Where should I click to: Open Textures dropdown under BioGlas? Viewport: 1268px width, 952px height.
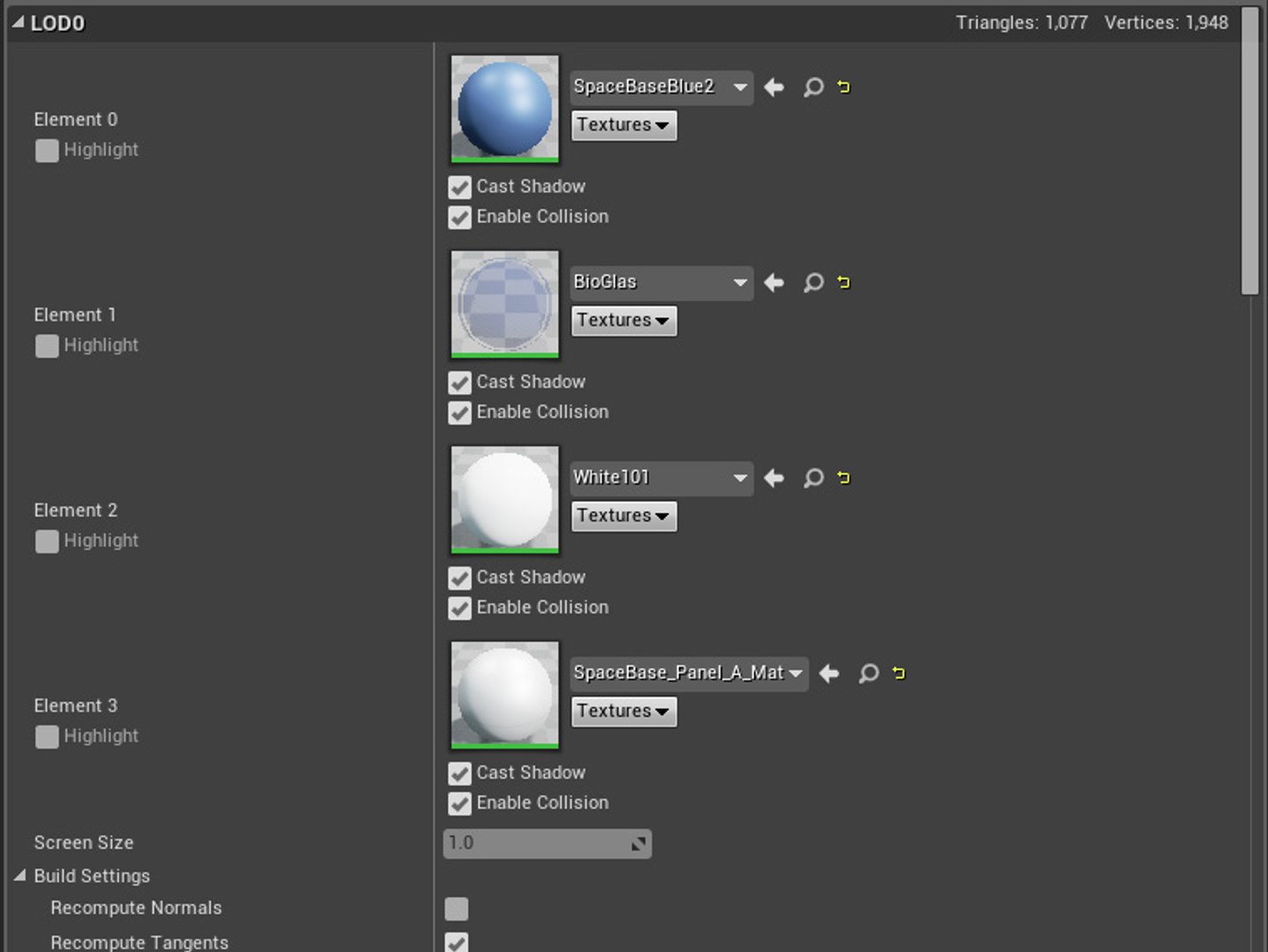[x=624, y=321]
